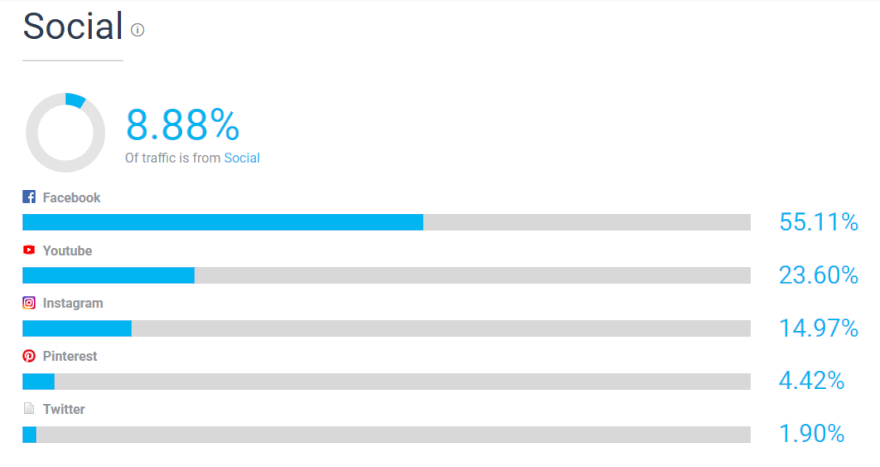This screenshot has height=467, width=880.
Task: Click the Facebook logo icon
Action: click(29, 196)
